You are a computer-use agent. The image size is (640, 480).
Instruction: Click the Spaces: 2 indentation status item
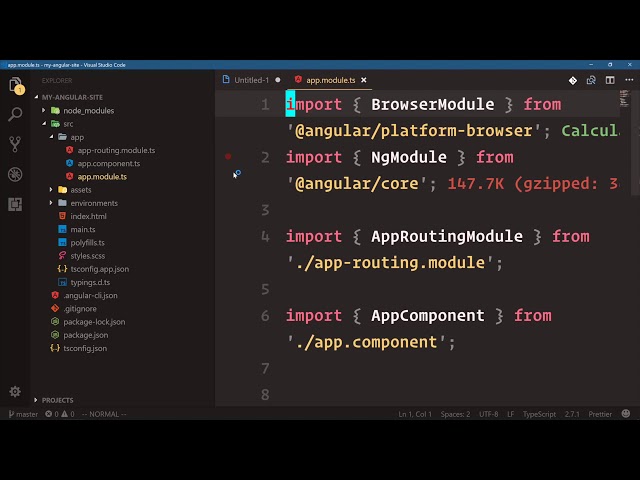click(x=455, y=414)
